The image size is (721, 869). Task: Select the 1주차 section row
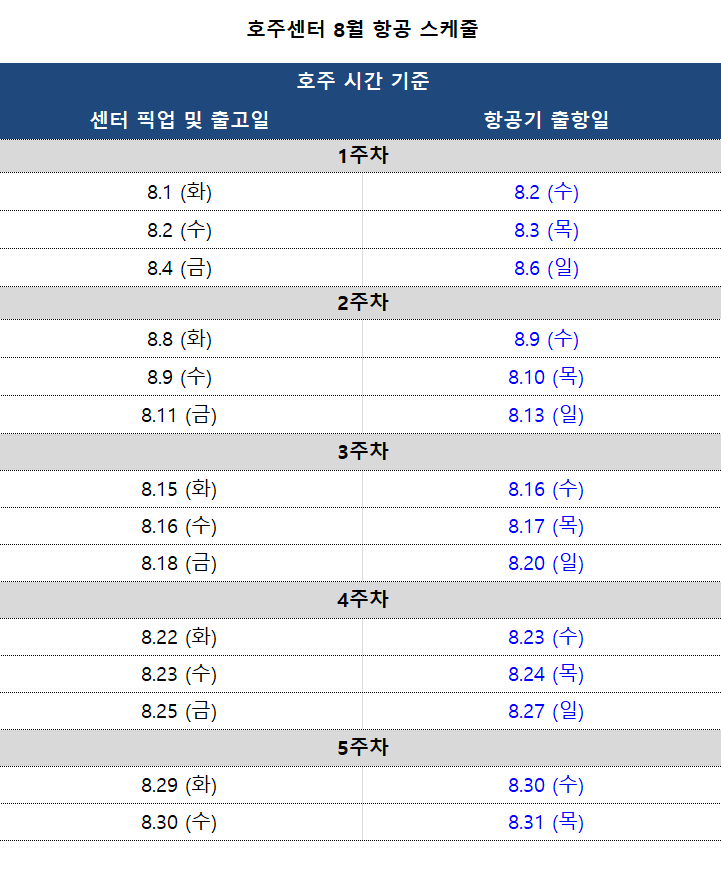(x=360, y=156)
